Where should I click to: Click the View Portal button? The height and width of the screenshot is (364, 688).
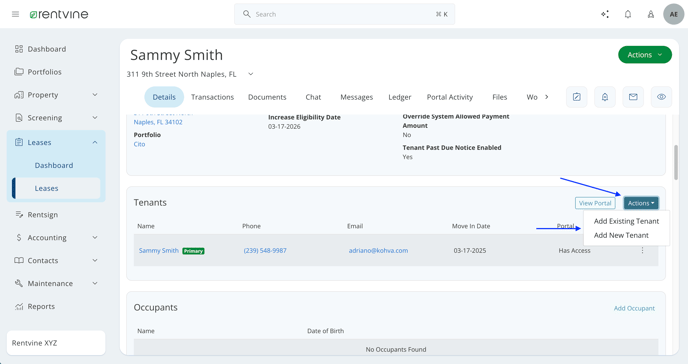click(x=595, y=203)
